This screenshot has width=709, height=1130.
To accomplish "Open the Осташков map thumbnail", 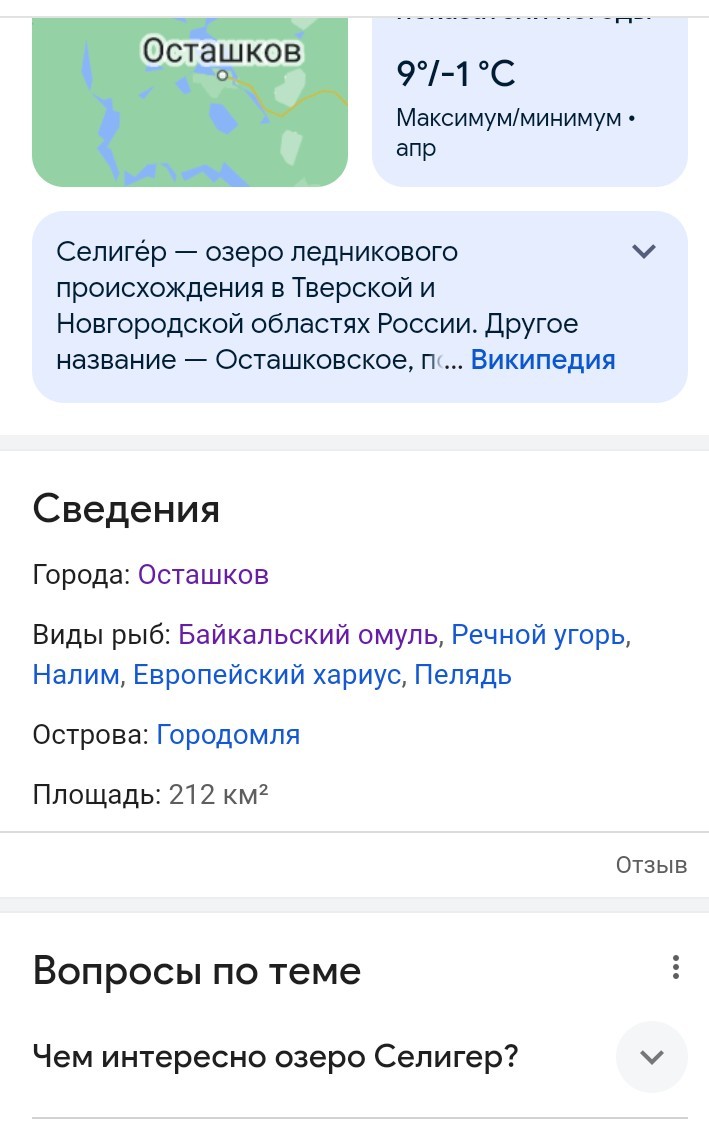I will tap(190, 102).
